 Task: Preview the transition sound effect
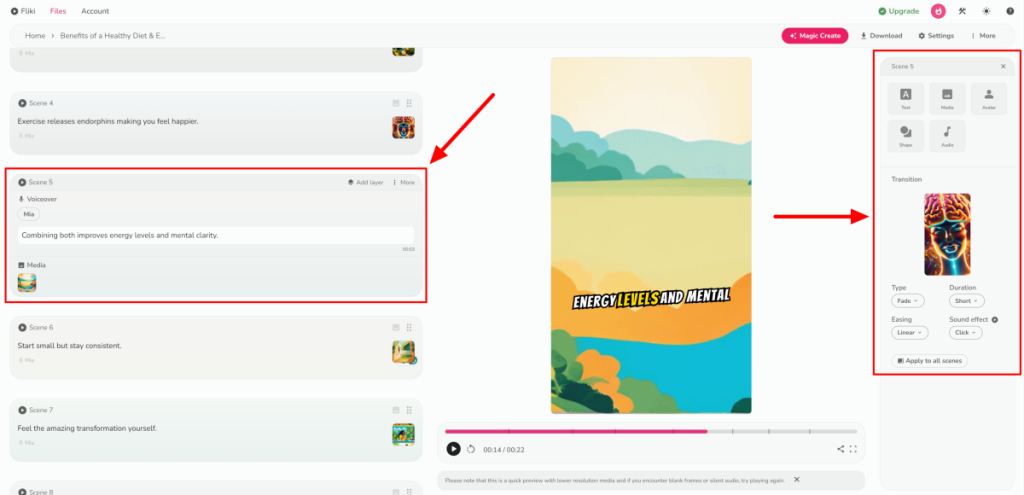pos(994,320)
